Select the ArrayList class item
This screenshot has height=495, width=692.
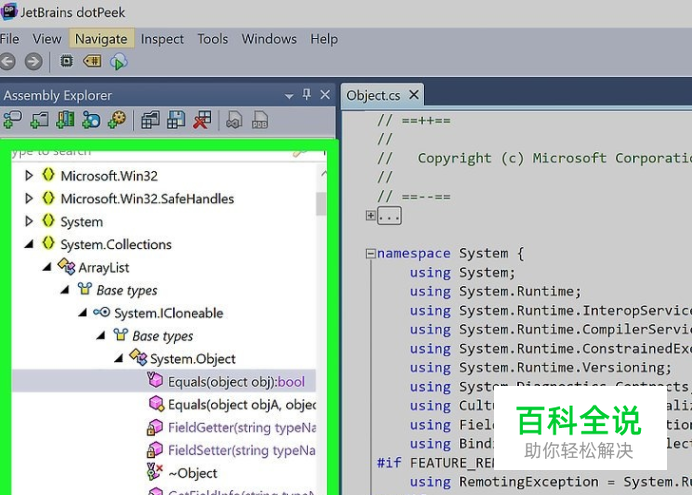click(104, 267)
